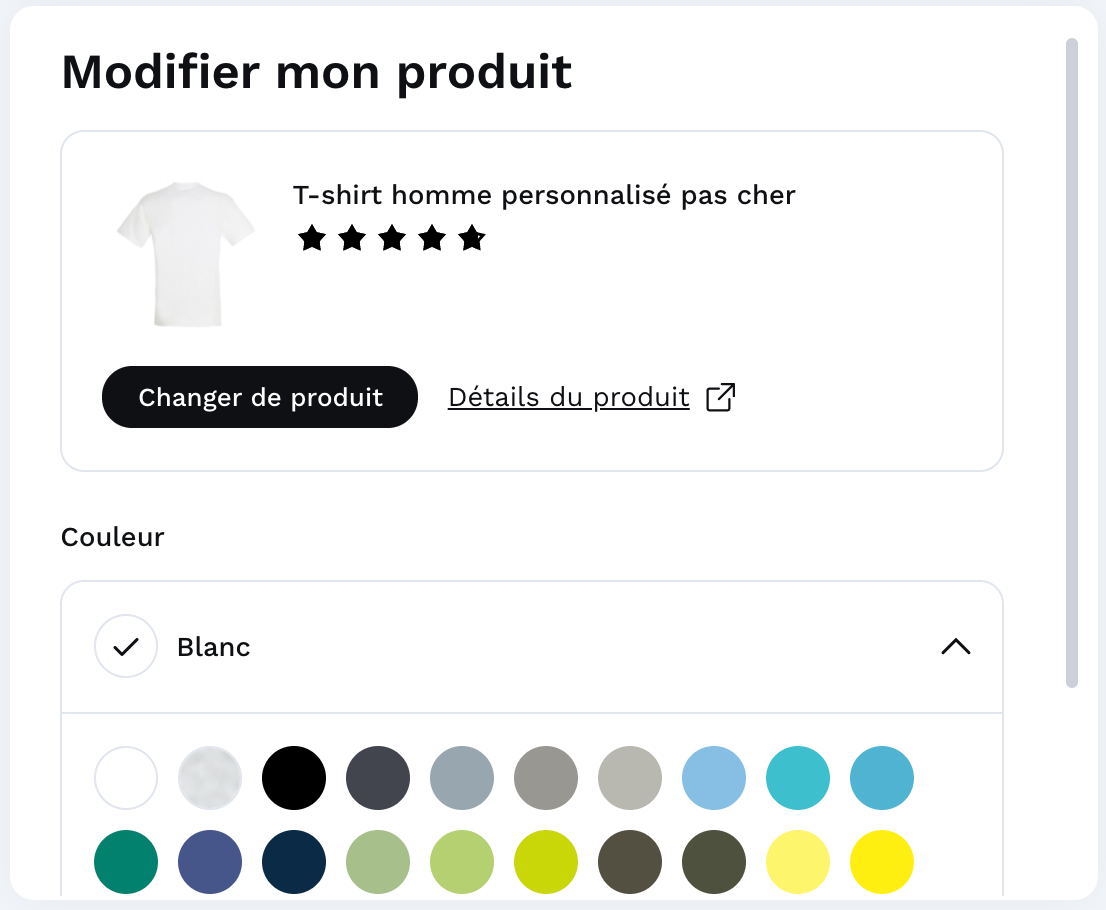Choose the dark navy swatch
1106x910 pixels.
tap(294, 860)
